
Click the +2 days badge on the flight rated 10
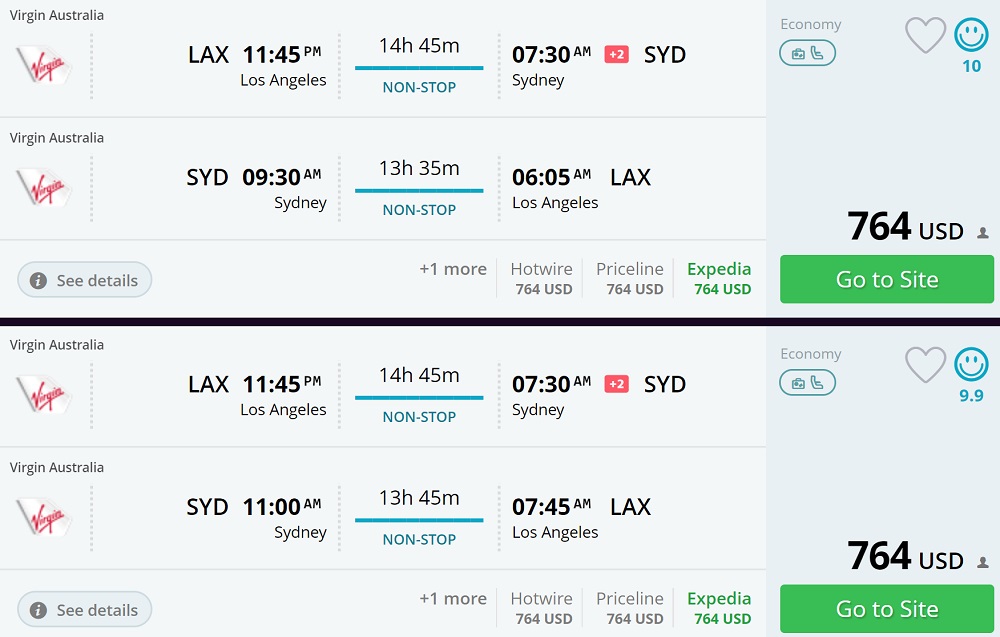(617, 55)
